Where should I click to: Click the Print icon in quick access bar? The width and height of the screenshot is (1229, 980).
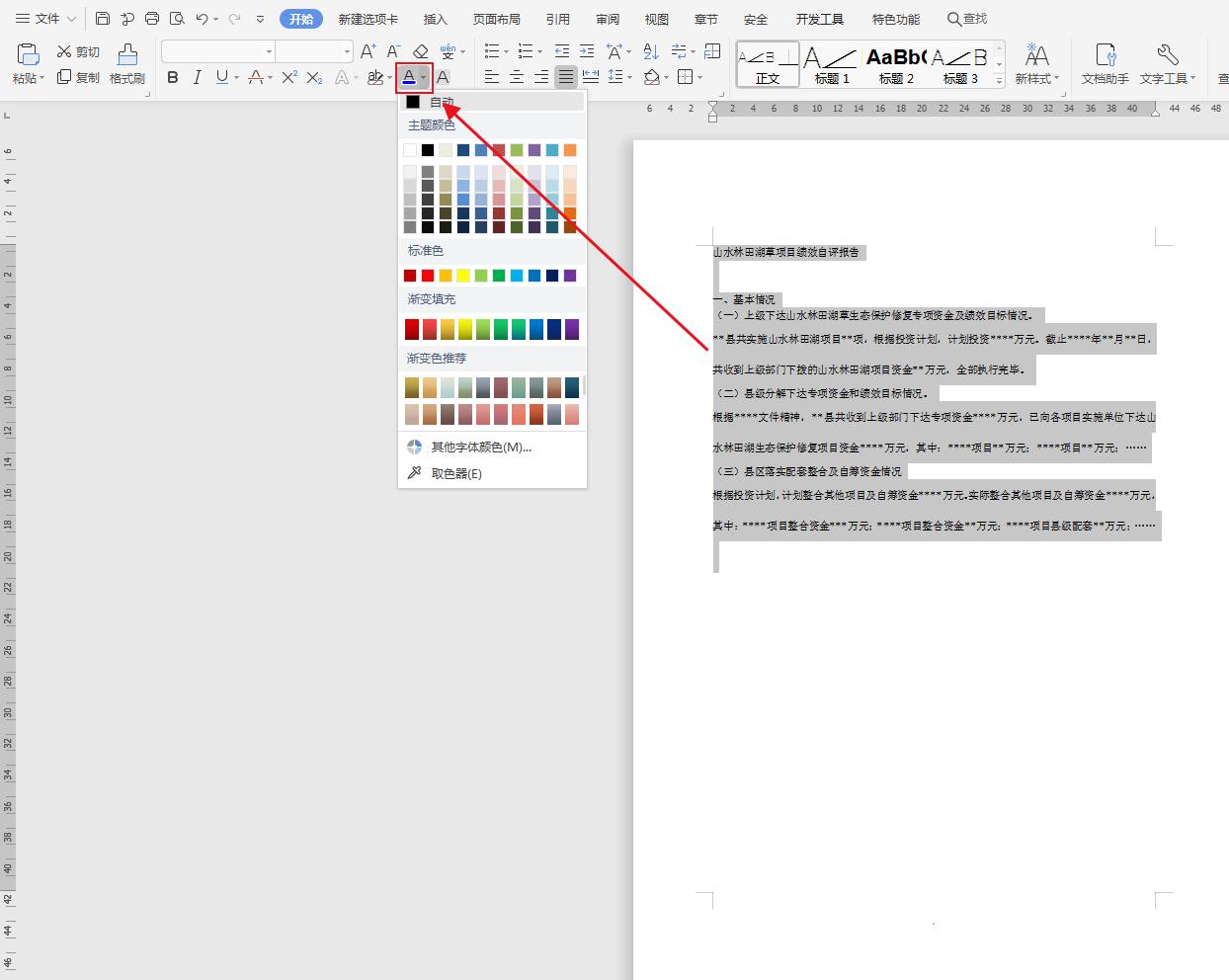(152, 19)
